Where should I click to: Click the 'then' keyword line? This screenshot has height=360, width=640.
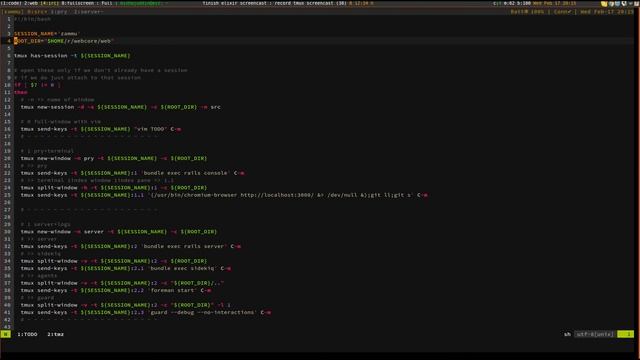coord(21,93)
